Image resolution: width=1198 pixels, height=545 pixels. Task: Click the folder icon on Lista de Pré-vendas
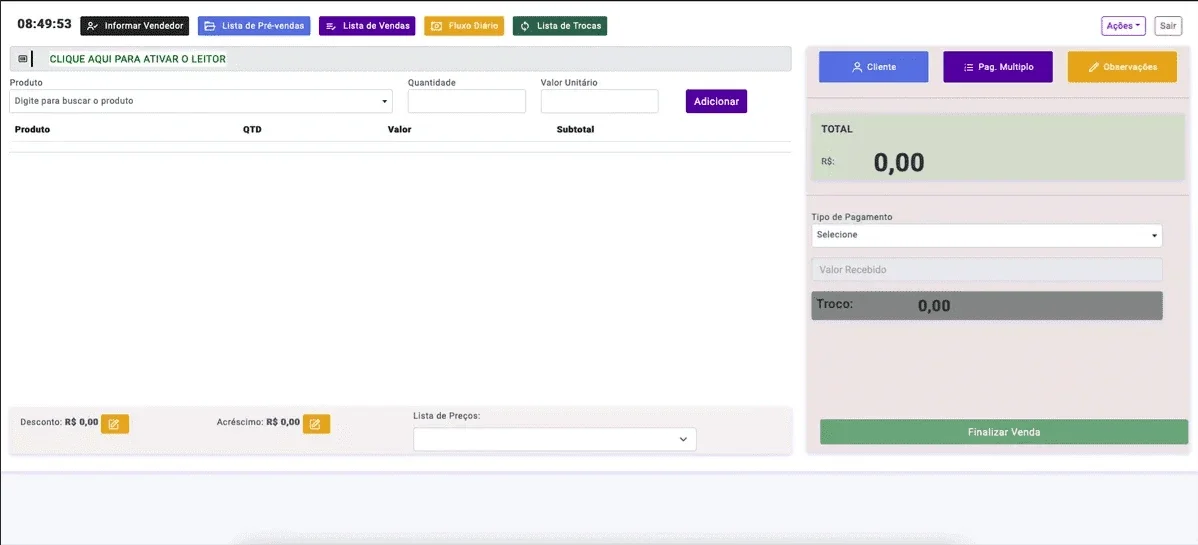209,26
